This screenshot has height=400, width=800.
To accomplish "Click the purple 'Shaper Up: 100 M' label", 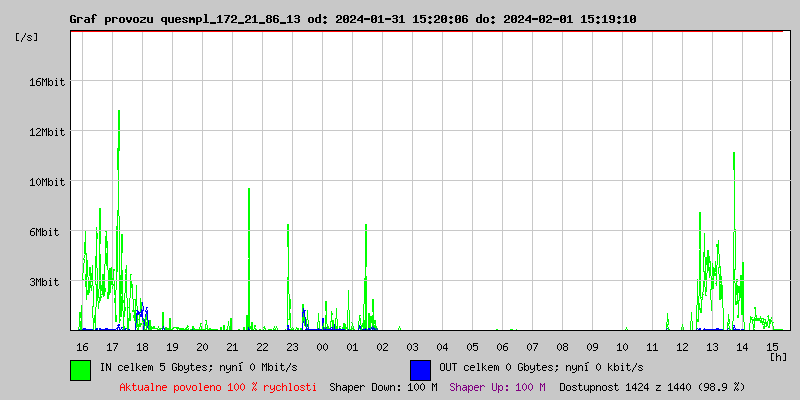I will 497,387.
